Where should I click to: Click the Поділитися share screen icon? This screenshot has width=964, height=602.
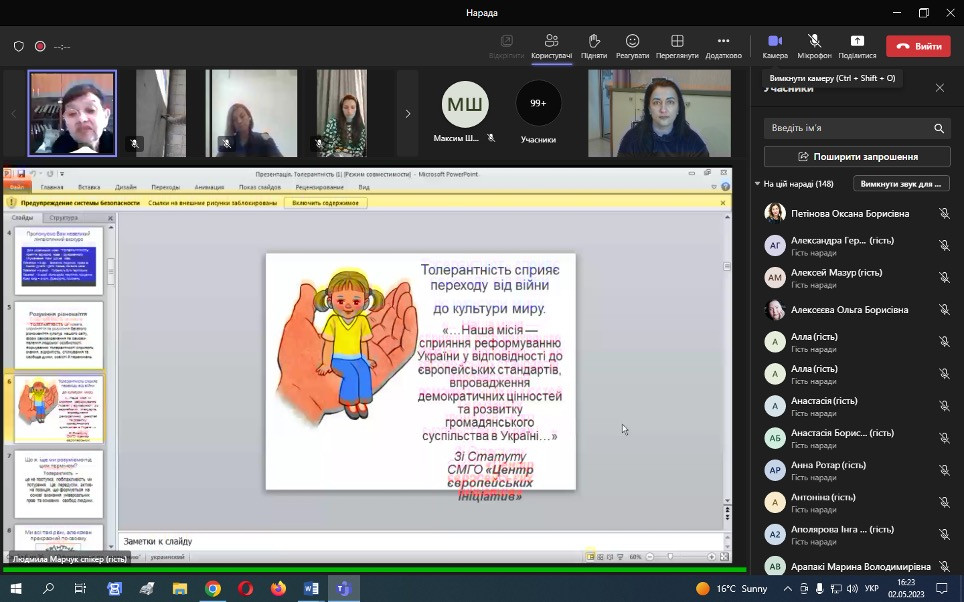[857, 46]
